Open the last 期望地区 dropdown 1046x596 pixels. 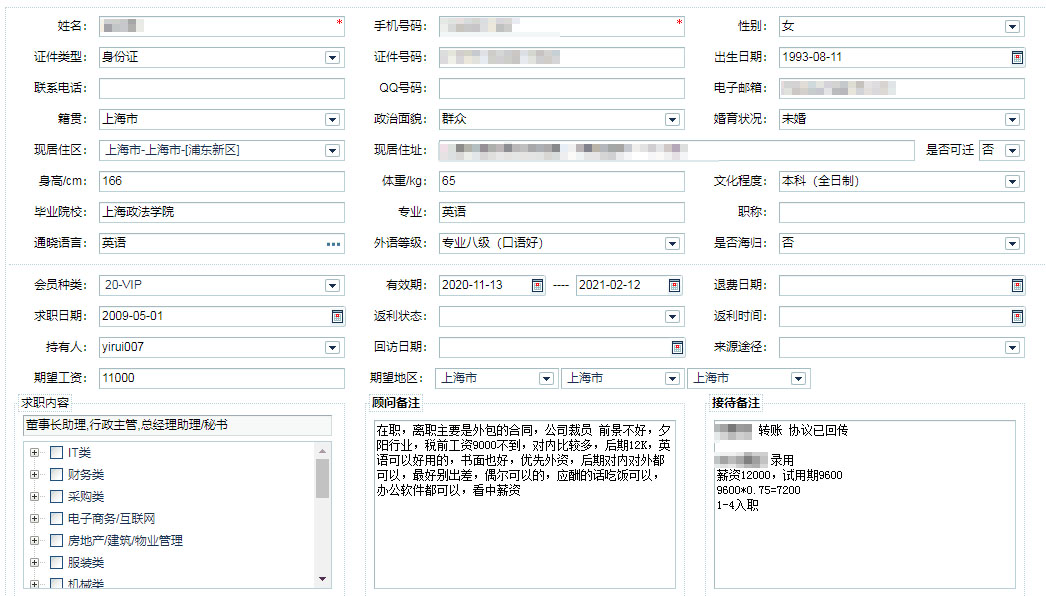[798, 378]
